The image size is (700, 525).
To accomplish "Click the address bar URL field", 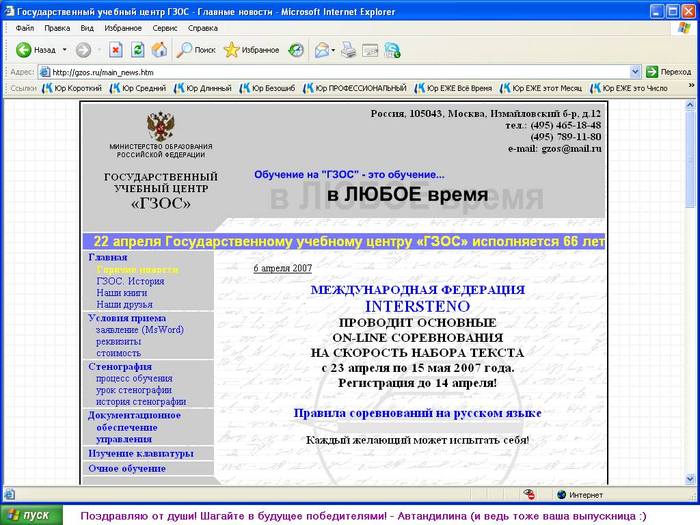I will point(334,72).
